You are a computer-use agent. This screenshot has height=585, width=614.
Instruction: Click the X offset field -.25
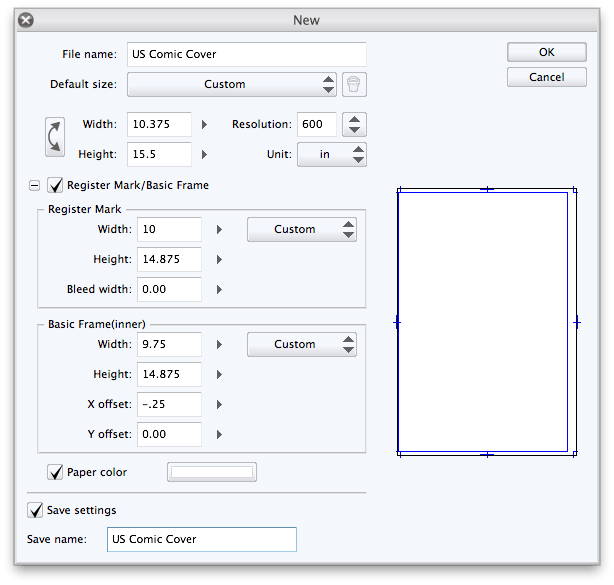pos(169,404)
